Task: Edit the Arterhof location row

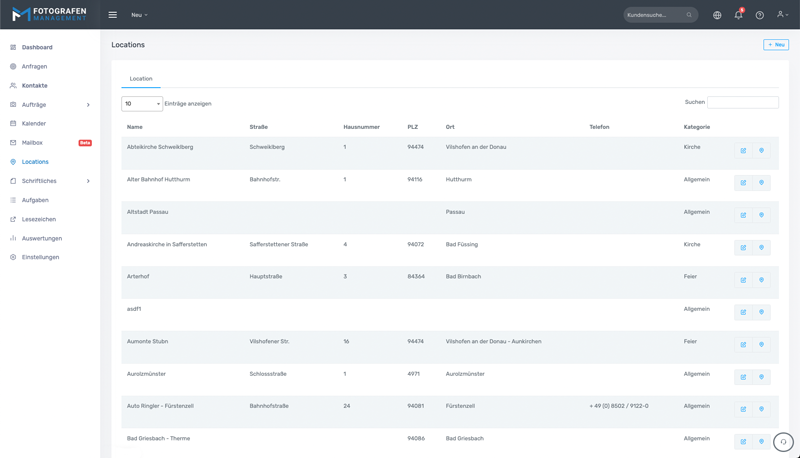Action: click(x=743, y=280)
